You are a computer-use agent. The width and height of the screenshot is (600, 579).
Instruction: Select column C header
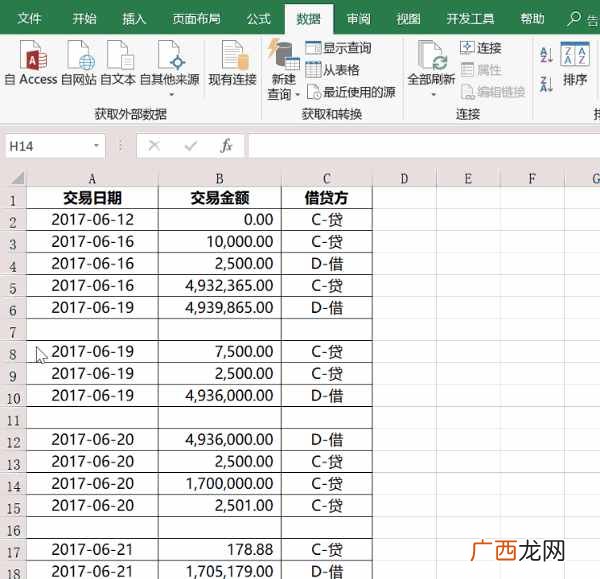[327, 178]
